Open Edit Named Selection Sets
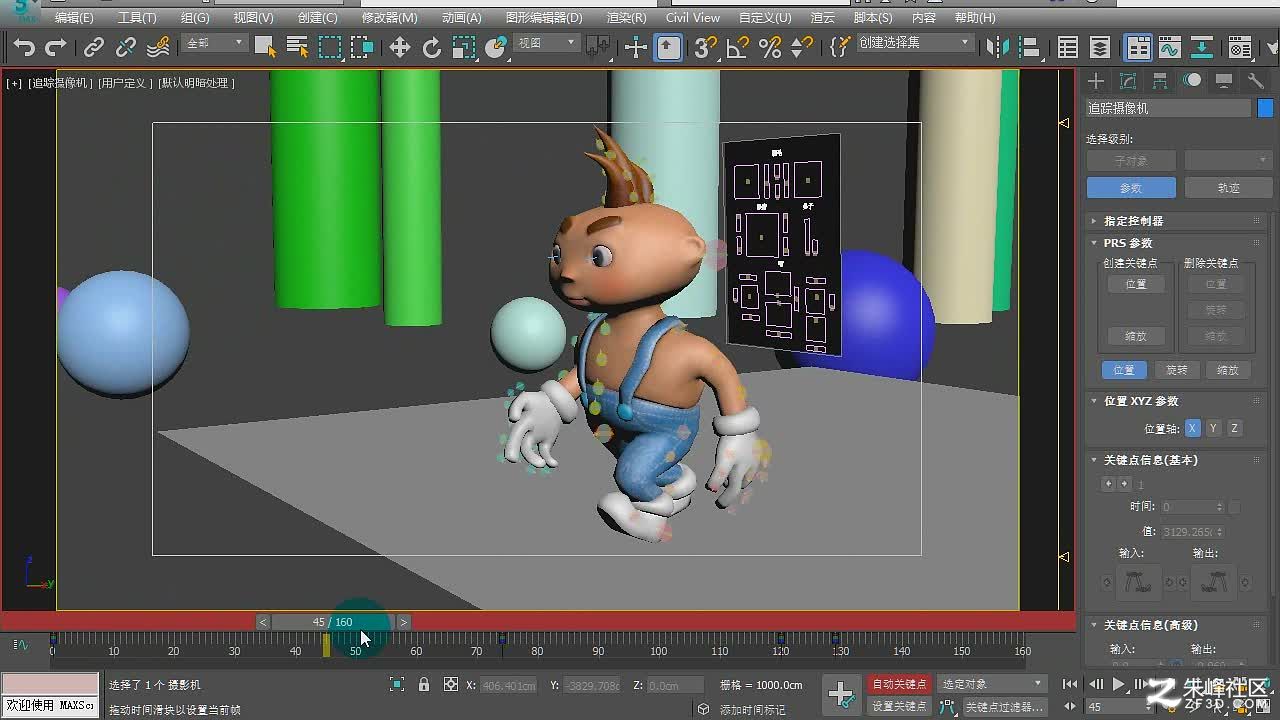1280x720 pixels. point(840,47)
